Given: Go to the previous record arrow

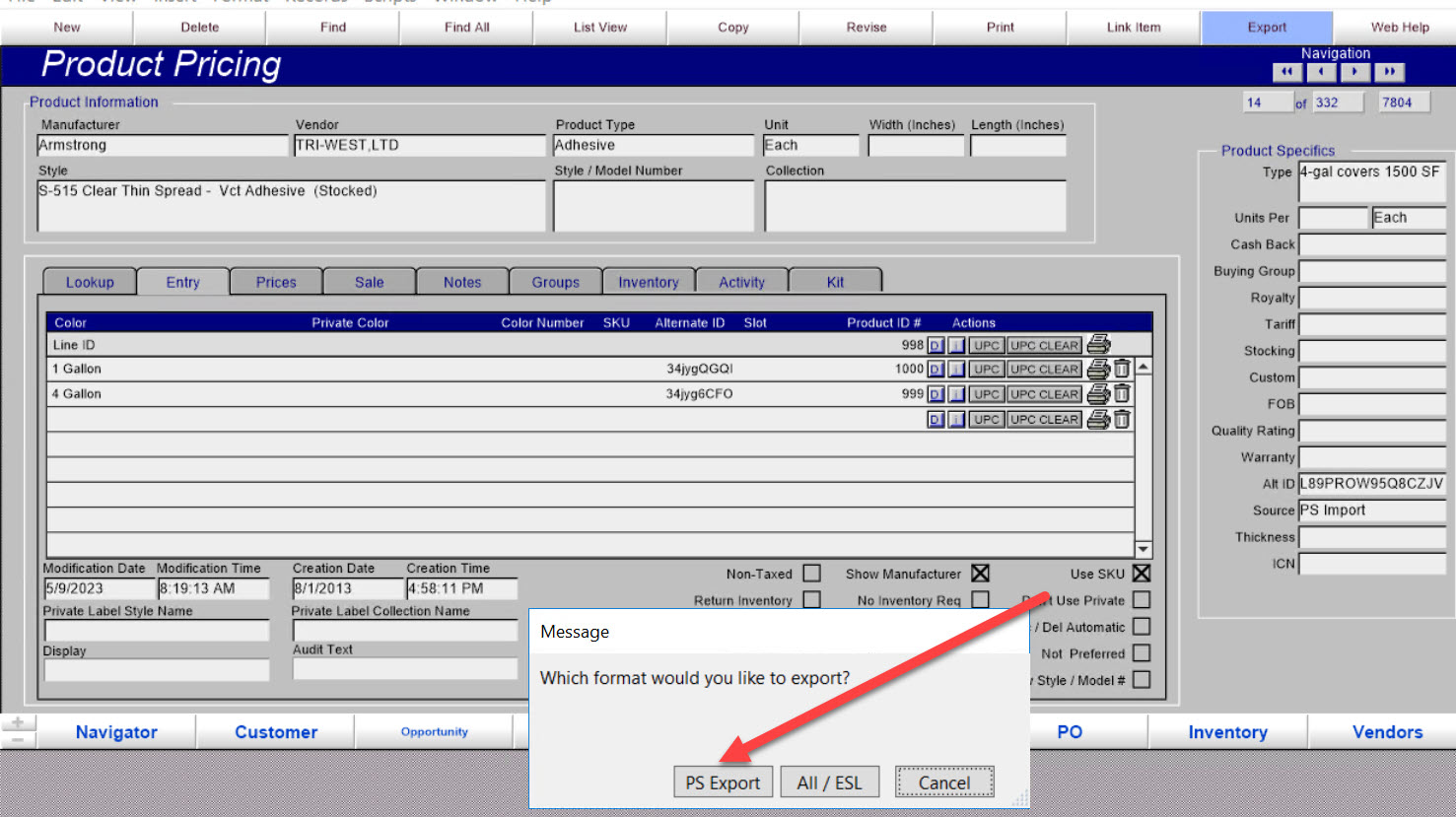Looking at the screenshot, I should [x=1321, y=72].
